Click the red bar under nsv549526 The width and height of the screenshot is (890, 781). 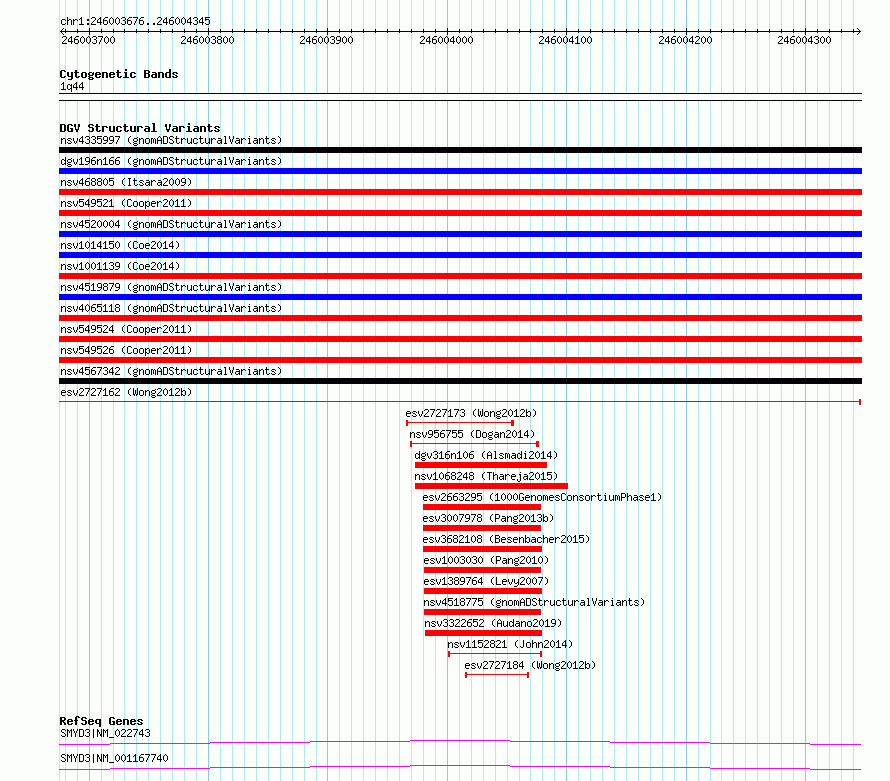click(460, 360)
